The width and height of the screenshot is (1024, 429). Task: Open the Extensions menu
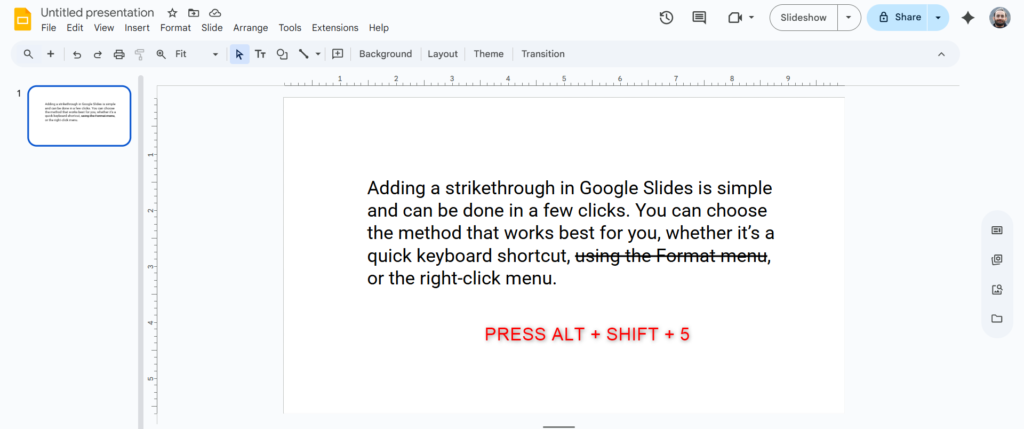(x=334, y=28)
